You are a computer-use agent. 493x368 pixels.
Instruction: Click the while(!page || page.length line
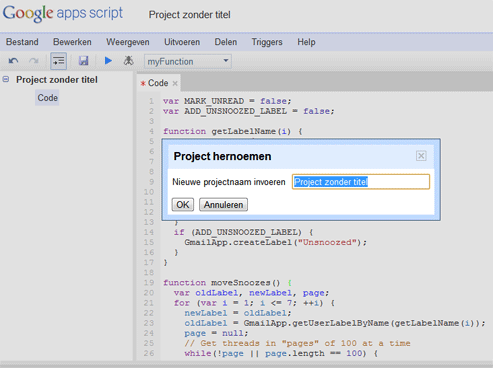click(281, 353)
